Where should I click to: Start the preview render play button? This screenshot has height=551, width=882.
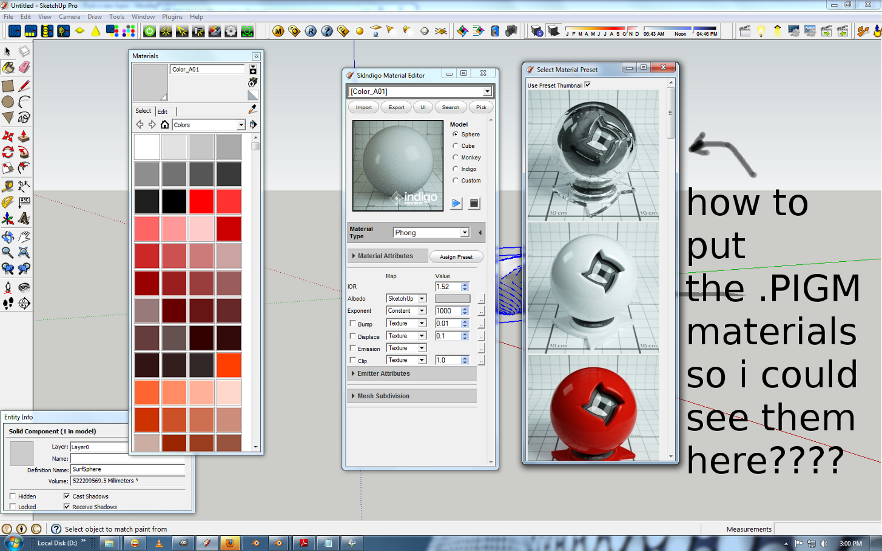click(456, 204)
